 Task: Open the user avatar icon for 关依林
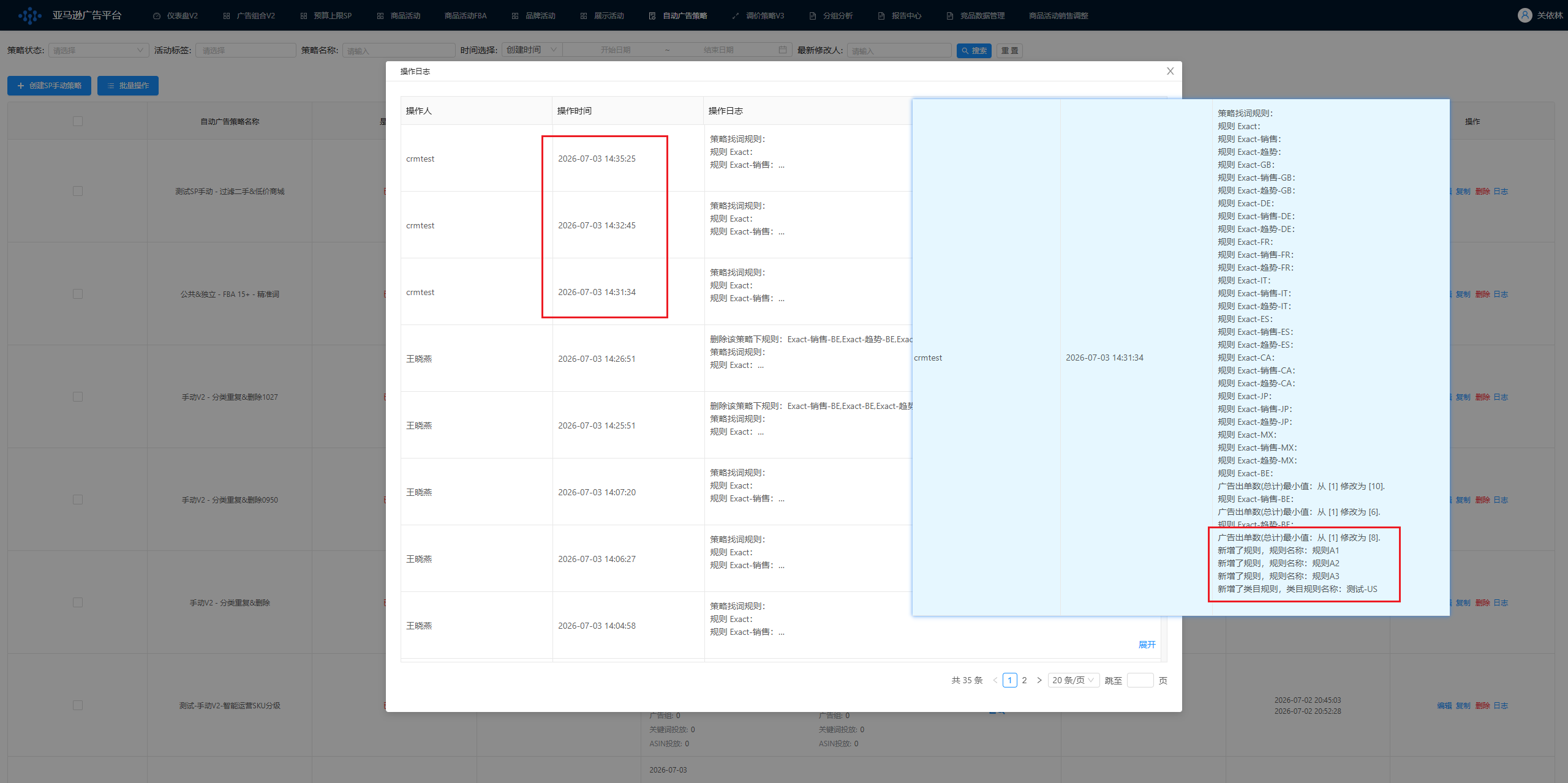click(x=1525, y=15)
